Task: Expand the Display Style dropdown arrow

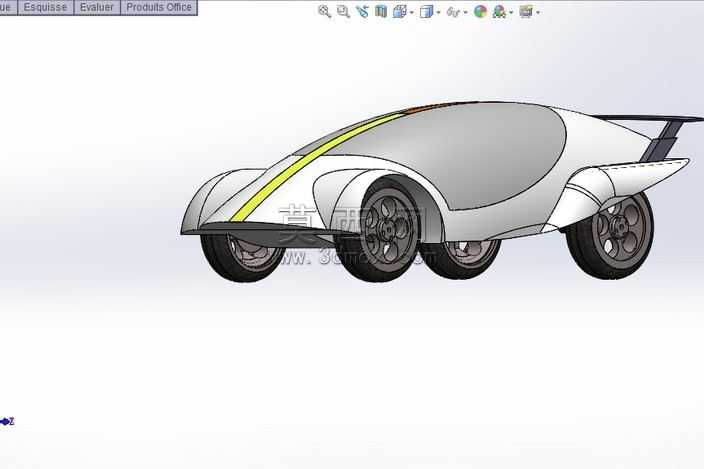Action: pyautogui.click(x=438, y=13)
